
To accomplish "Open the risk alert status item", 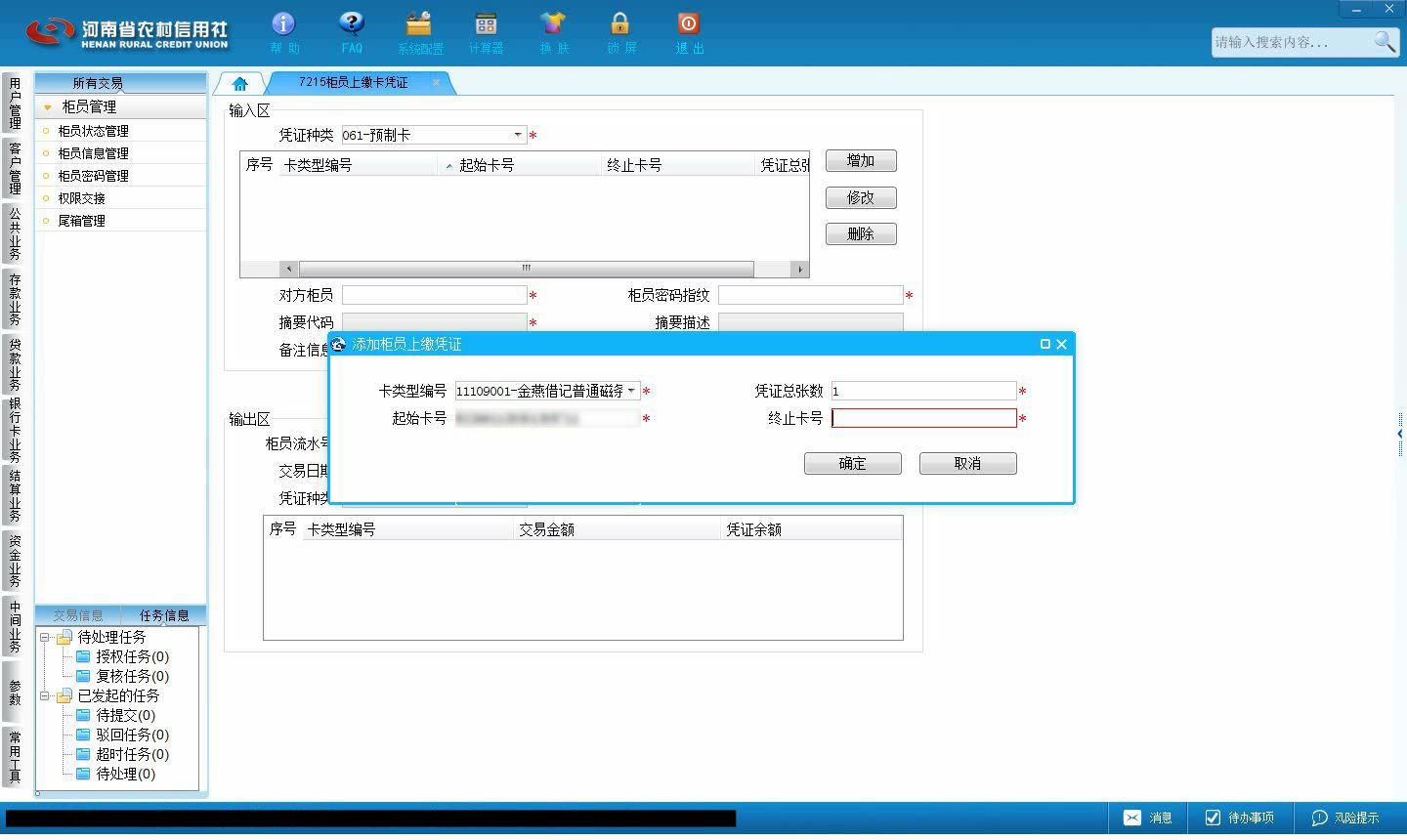I will (x=1344, y=818).
